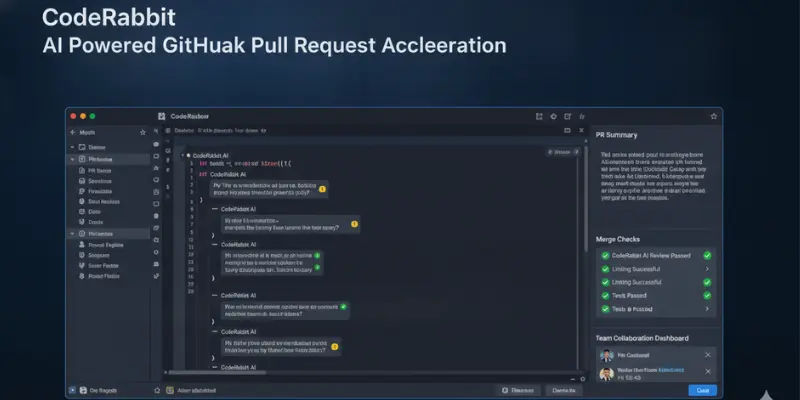Dismiss the second team member in Team Collaboration Dashboard
The width and height of the screenshot is (800, 400).
click(708, 372)
